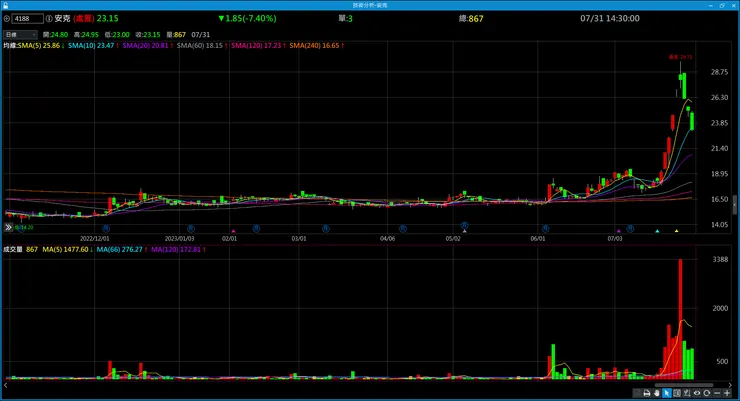The width and height of the screenshot is (740, 401).
Task: Minimize the technical analysis window
Action: click(x=711, y=5)
